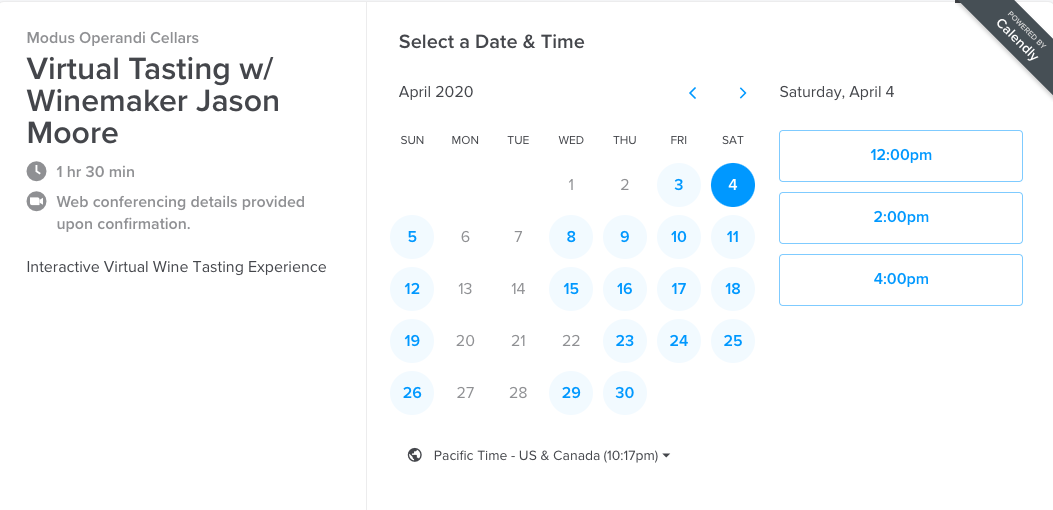Viewport: 1053px width, 510px height.
Task: Select April 30 on calendar
Action: pyautogui.click(x=625, y=392)
